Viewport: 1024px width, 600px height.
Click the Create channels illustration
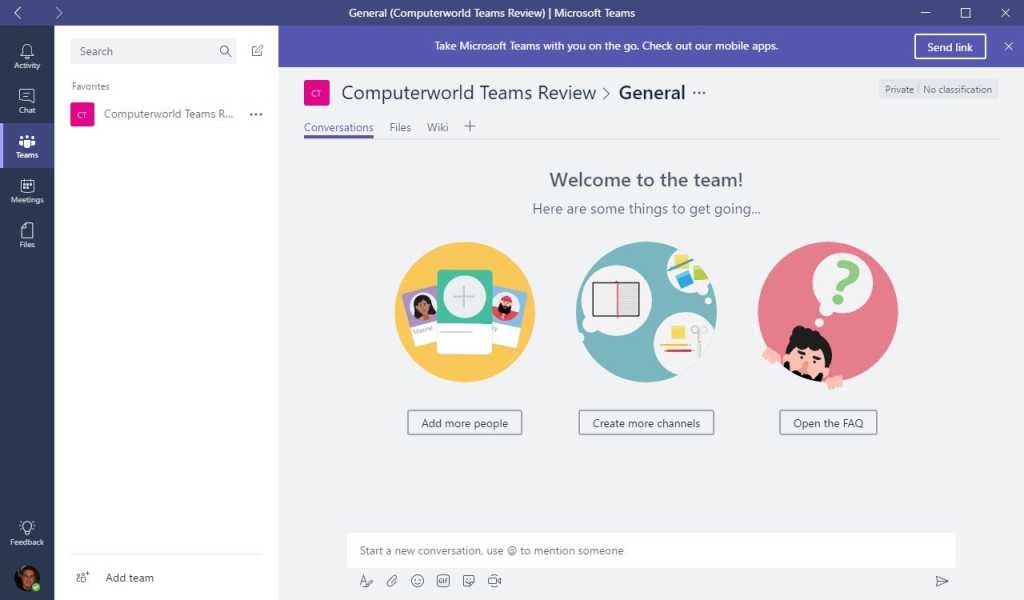[647, 312]
